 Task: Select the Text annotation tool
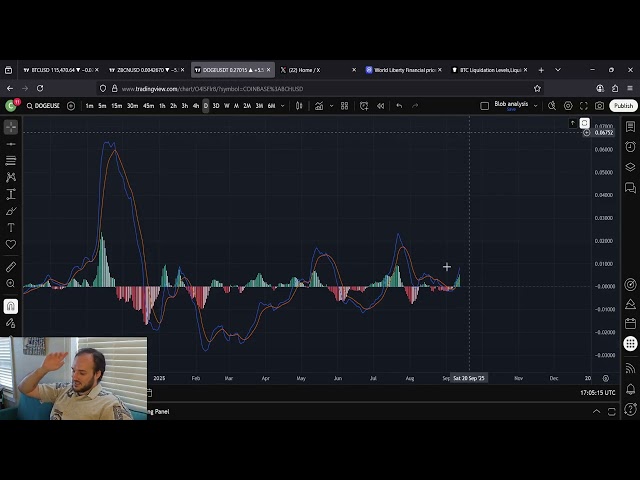[x=11, y=228]
